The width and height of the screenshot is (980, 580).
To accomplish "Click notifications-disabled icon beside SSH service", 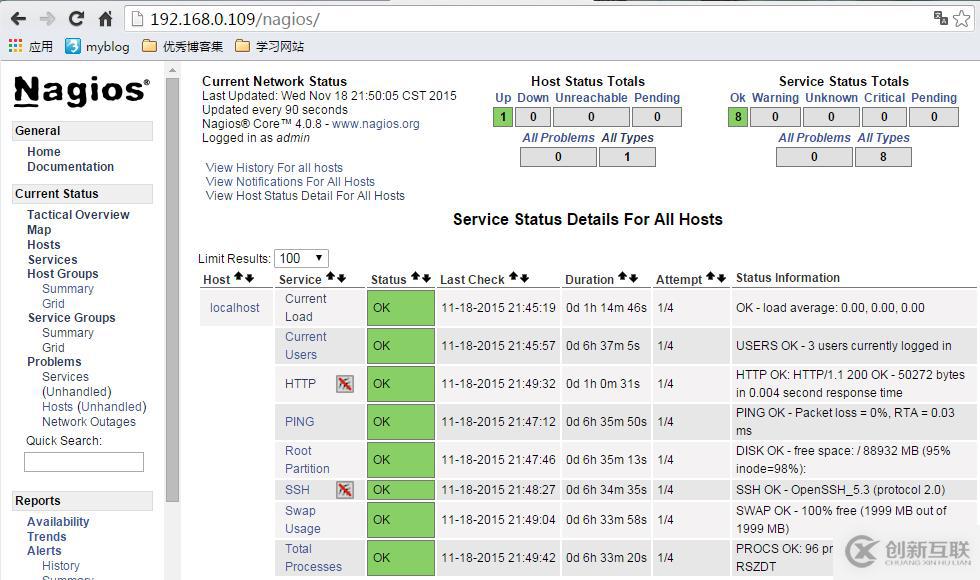I will pos(344,489).
